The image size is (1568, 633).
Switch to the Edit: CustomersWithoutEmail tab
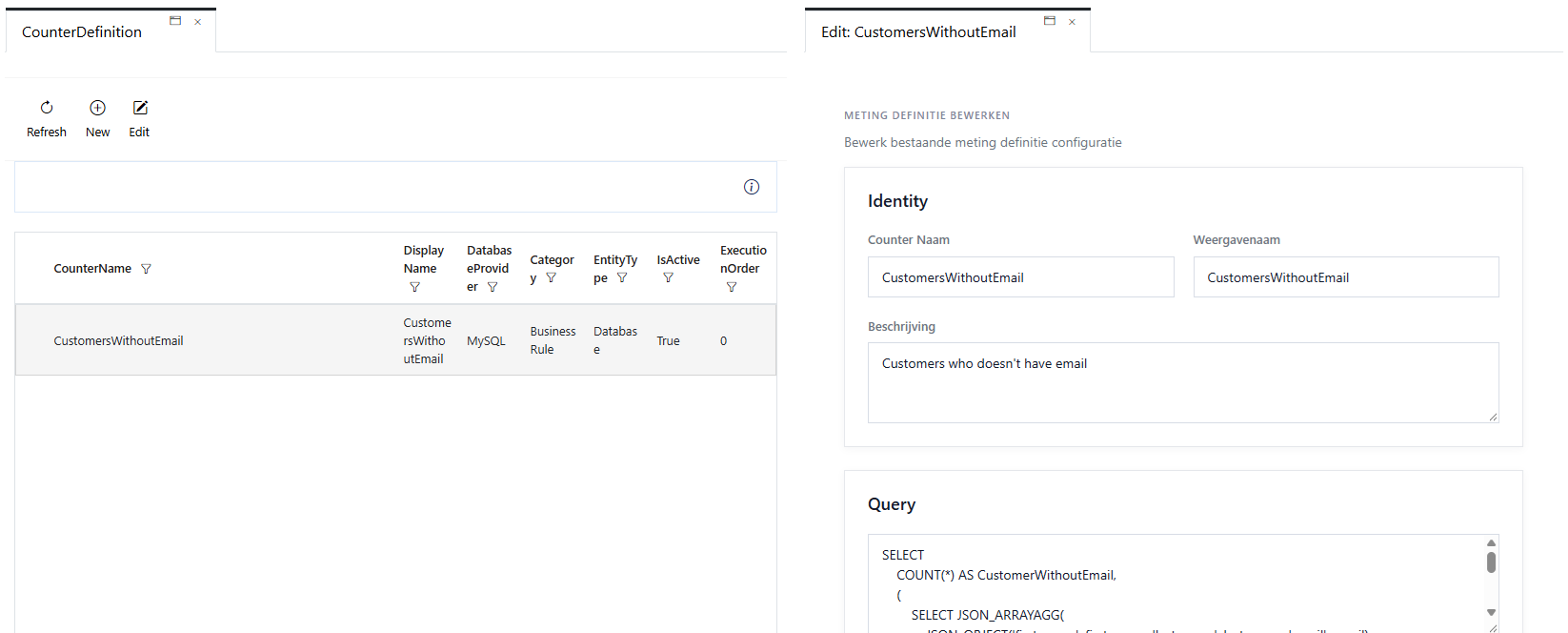pyautogui.click(x=918, y=32)
